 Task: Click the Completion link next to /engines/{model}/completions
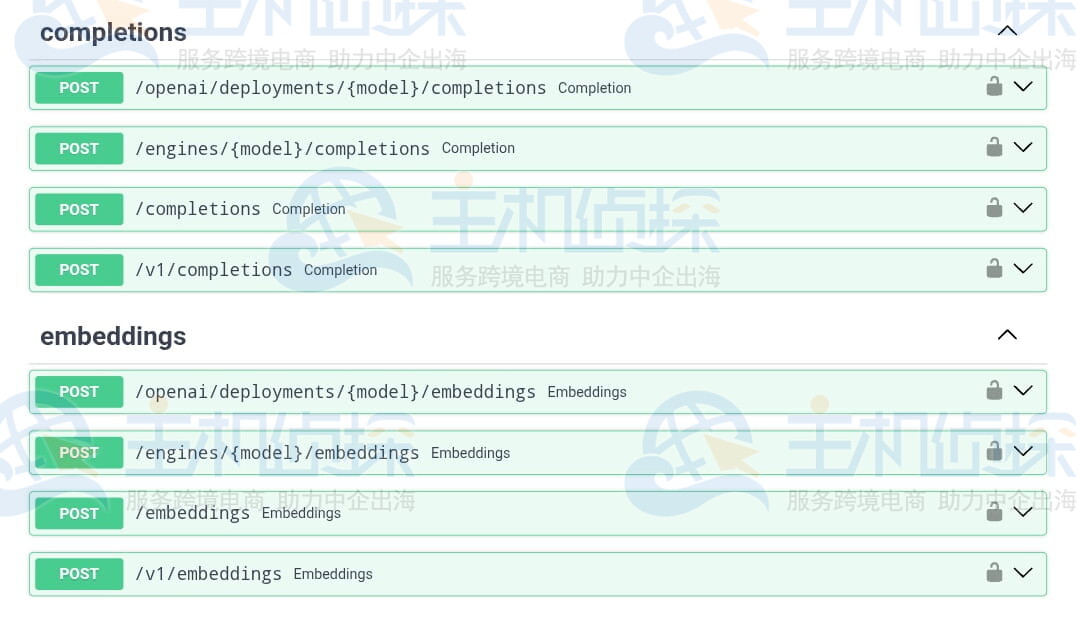point(478,147)
